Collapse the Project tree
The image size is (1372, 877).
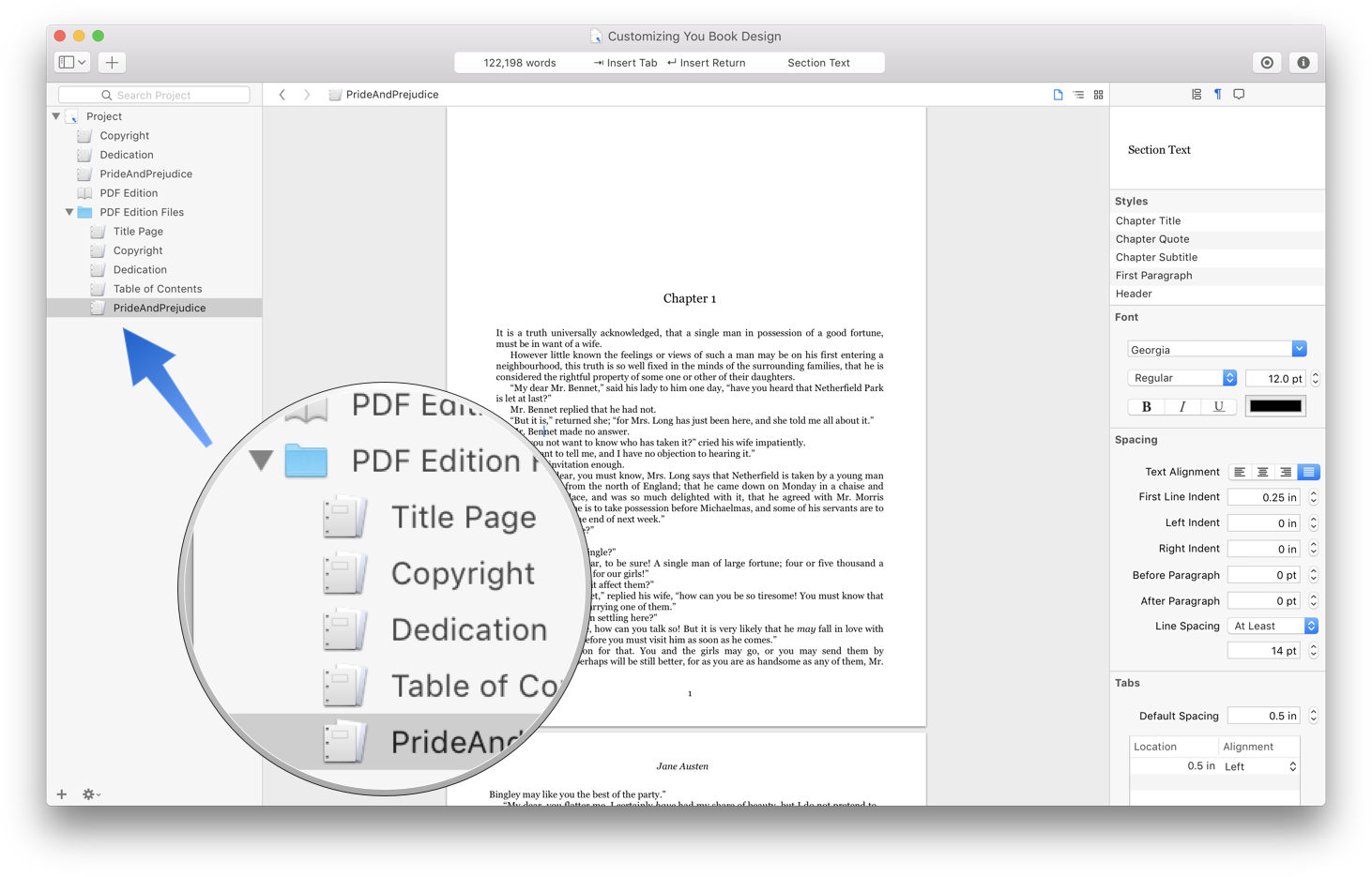56,116
